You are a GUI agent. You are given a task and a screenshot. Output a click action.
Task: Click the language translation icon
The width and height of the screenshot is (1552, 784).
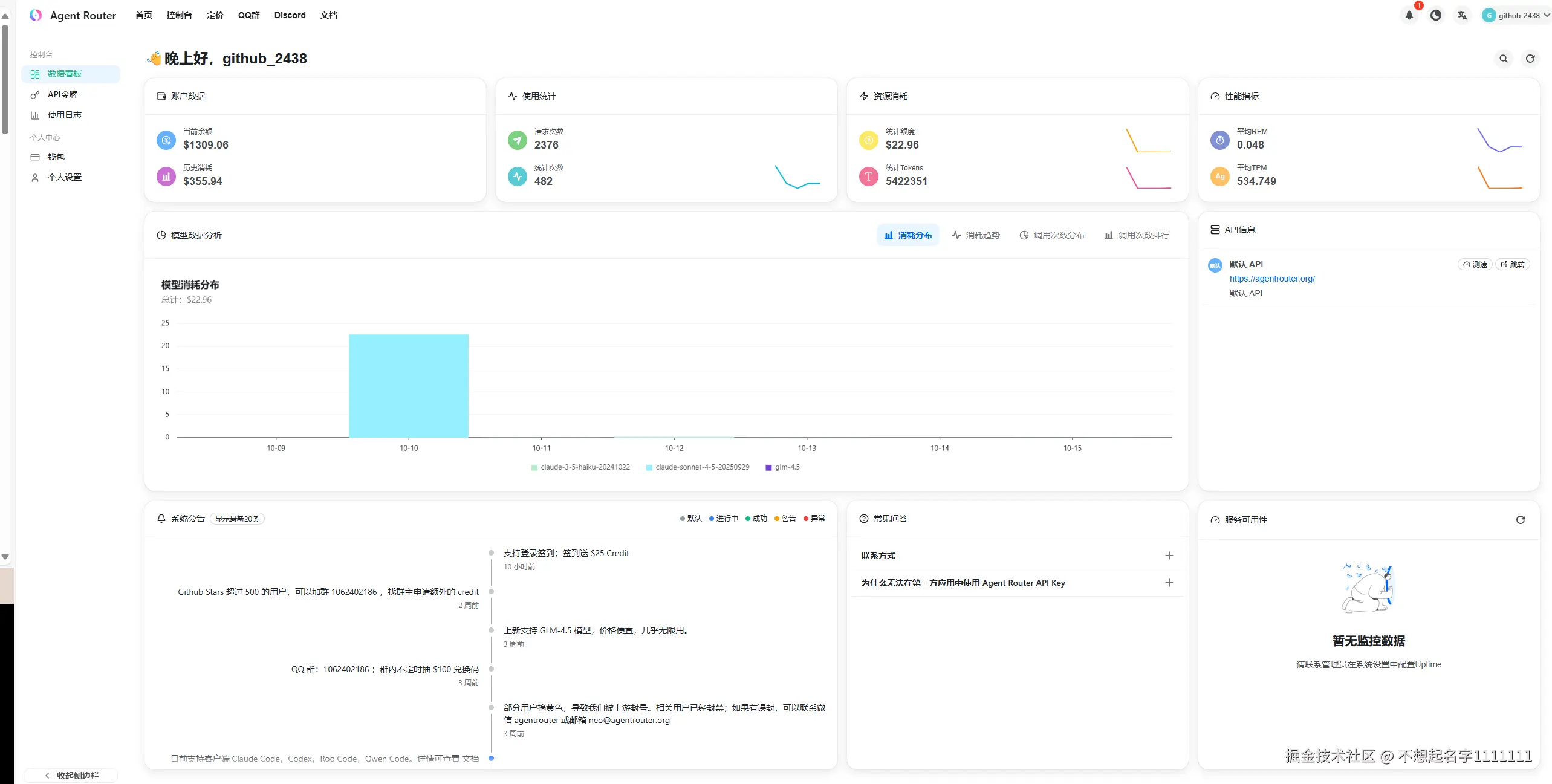[x=1462, y=16]
